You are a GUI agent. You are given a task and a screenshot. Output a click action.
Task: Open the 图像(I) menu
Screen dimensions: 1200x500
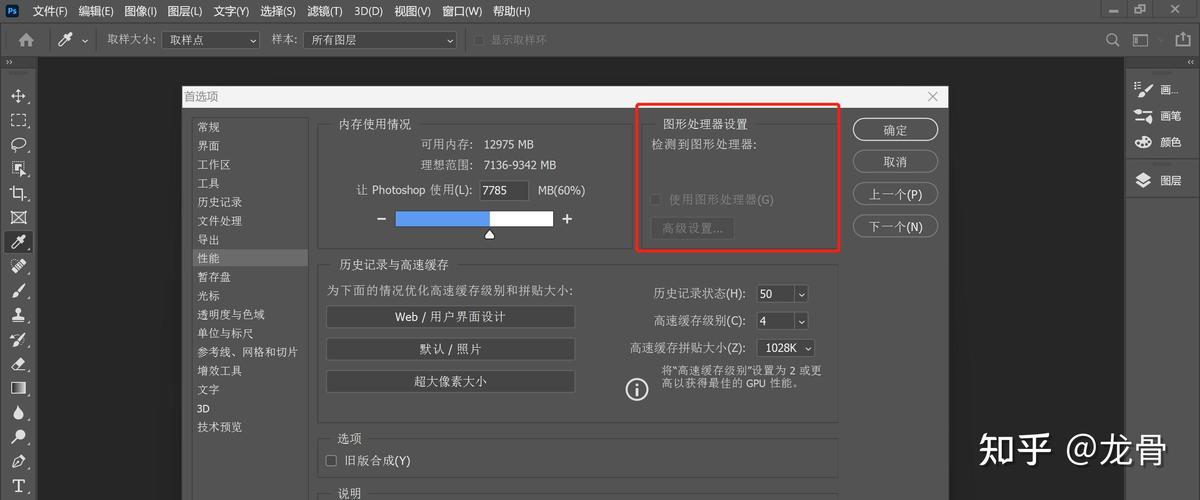tap(141, 11)
